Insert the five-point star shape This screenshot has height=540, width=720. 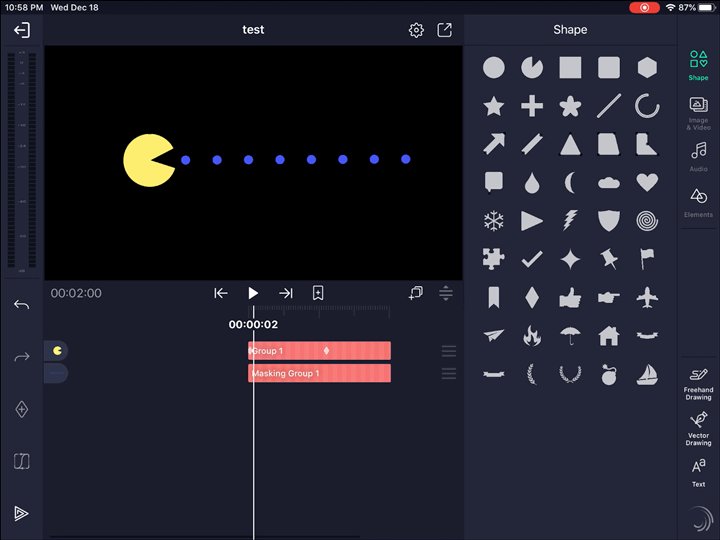click(494, 107)
